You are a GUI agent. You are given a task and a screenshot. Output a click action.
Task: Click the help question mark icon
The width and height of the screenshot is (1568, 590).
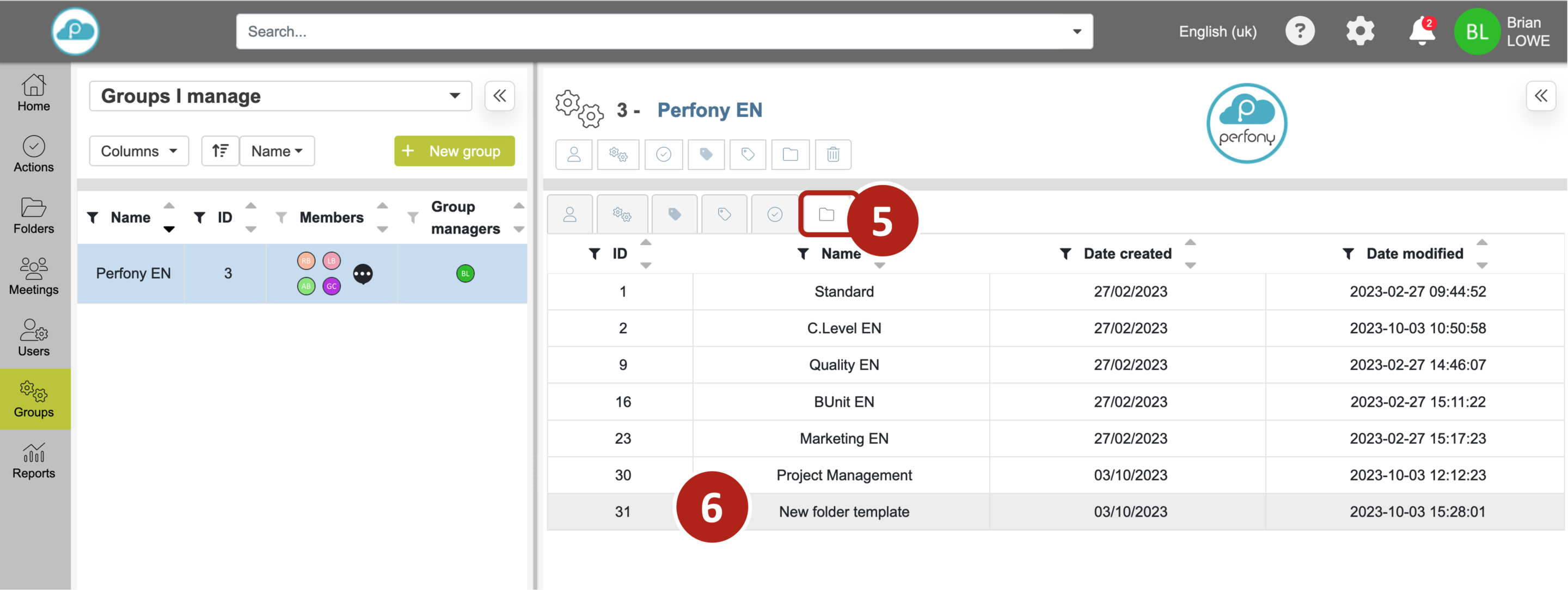(x=1300, y=32)
